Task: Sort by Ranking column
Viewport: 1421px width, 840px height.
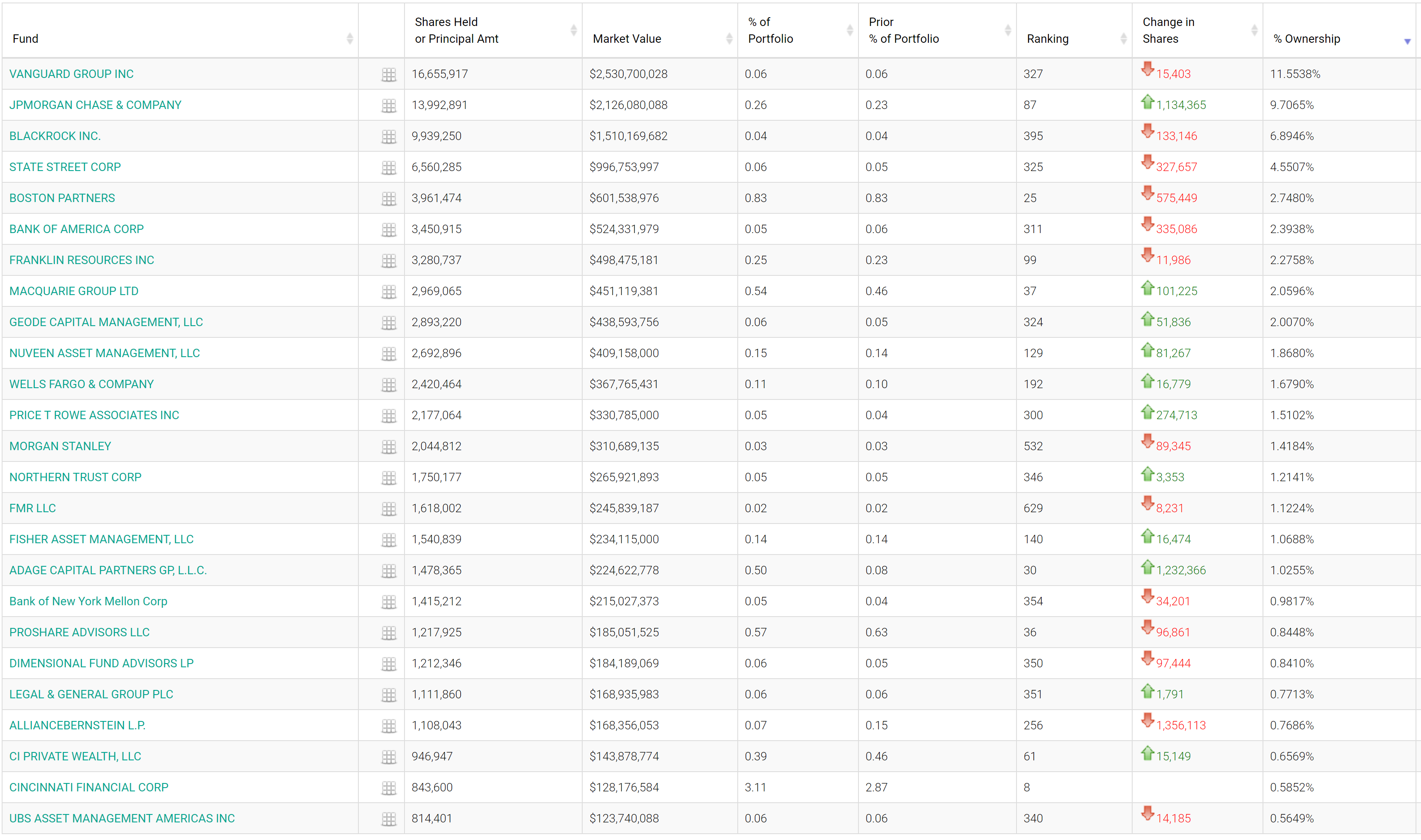Action: click(1074, 31)
